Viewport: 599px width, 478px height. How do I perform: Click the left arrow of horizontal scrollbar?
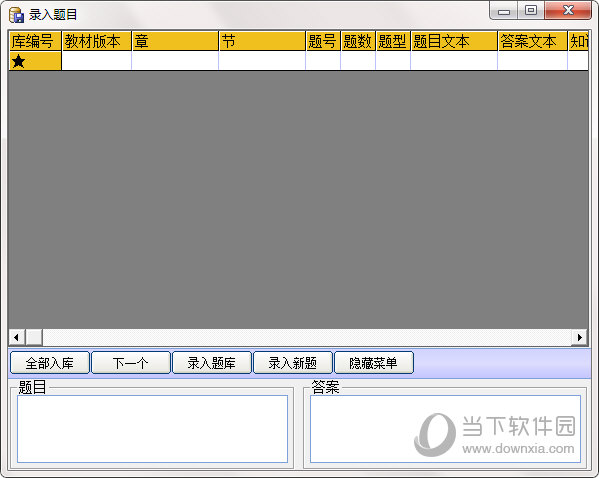(16, 337)
